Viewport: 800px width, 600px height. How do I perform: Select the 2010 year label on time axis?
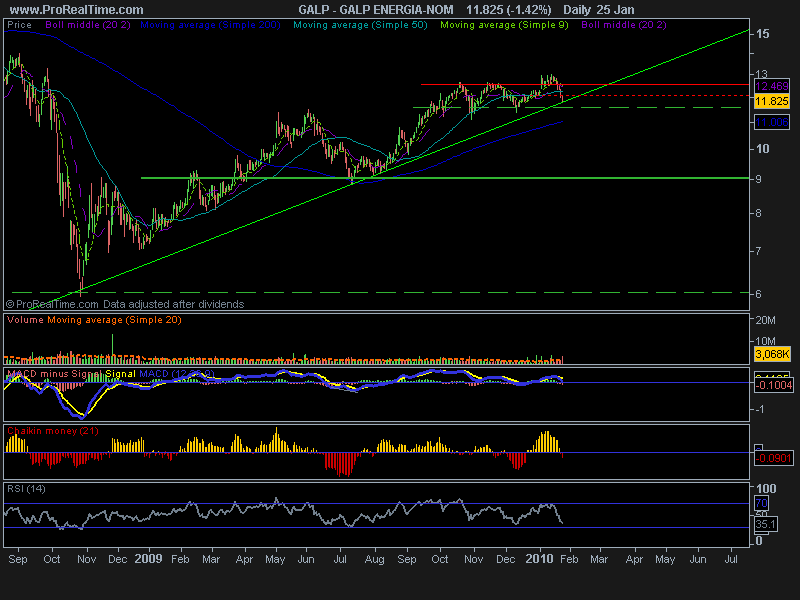point(539,559)
